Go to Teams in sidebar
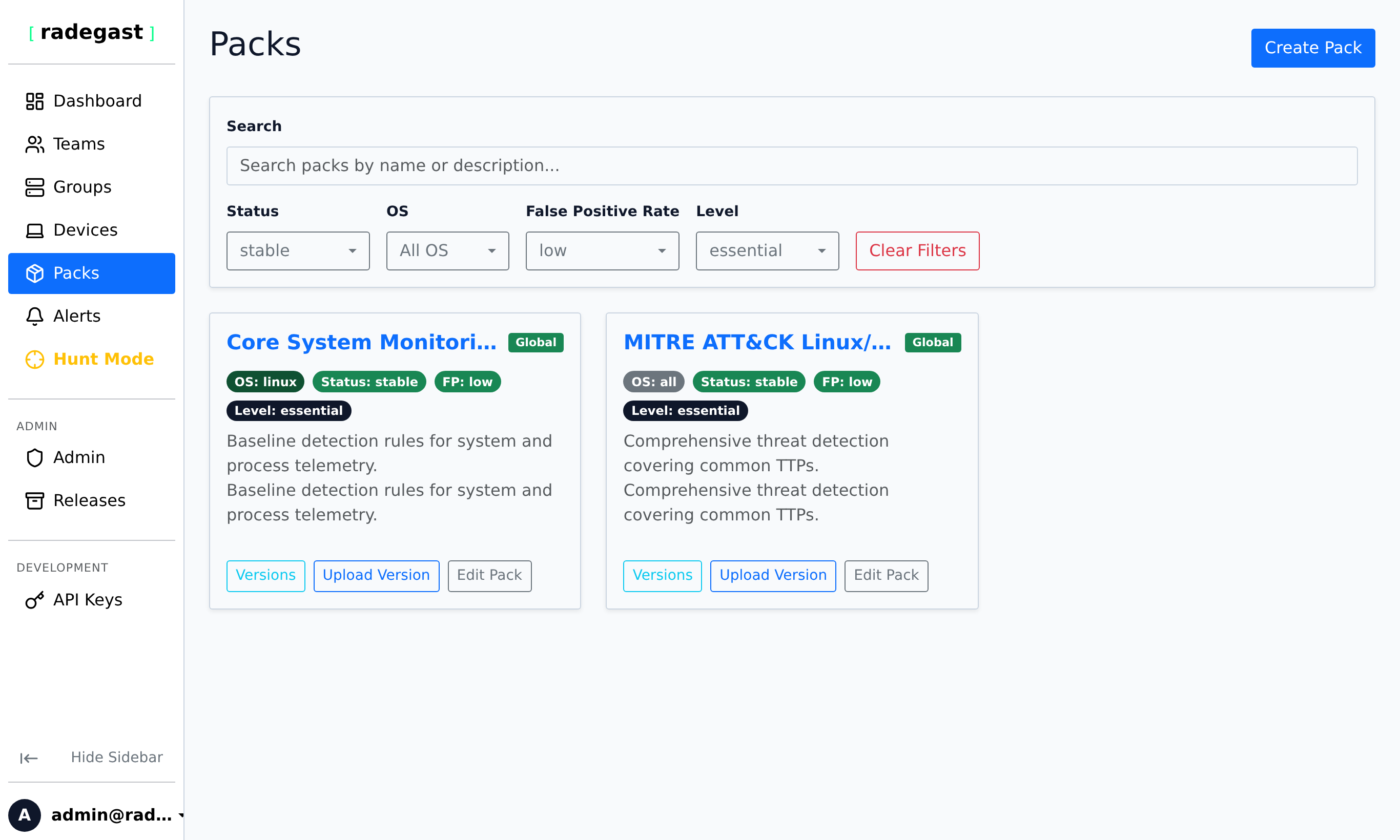Image resolution: width=1400 pixels, height=840 pixels. click(x=91, y=144)
